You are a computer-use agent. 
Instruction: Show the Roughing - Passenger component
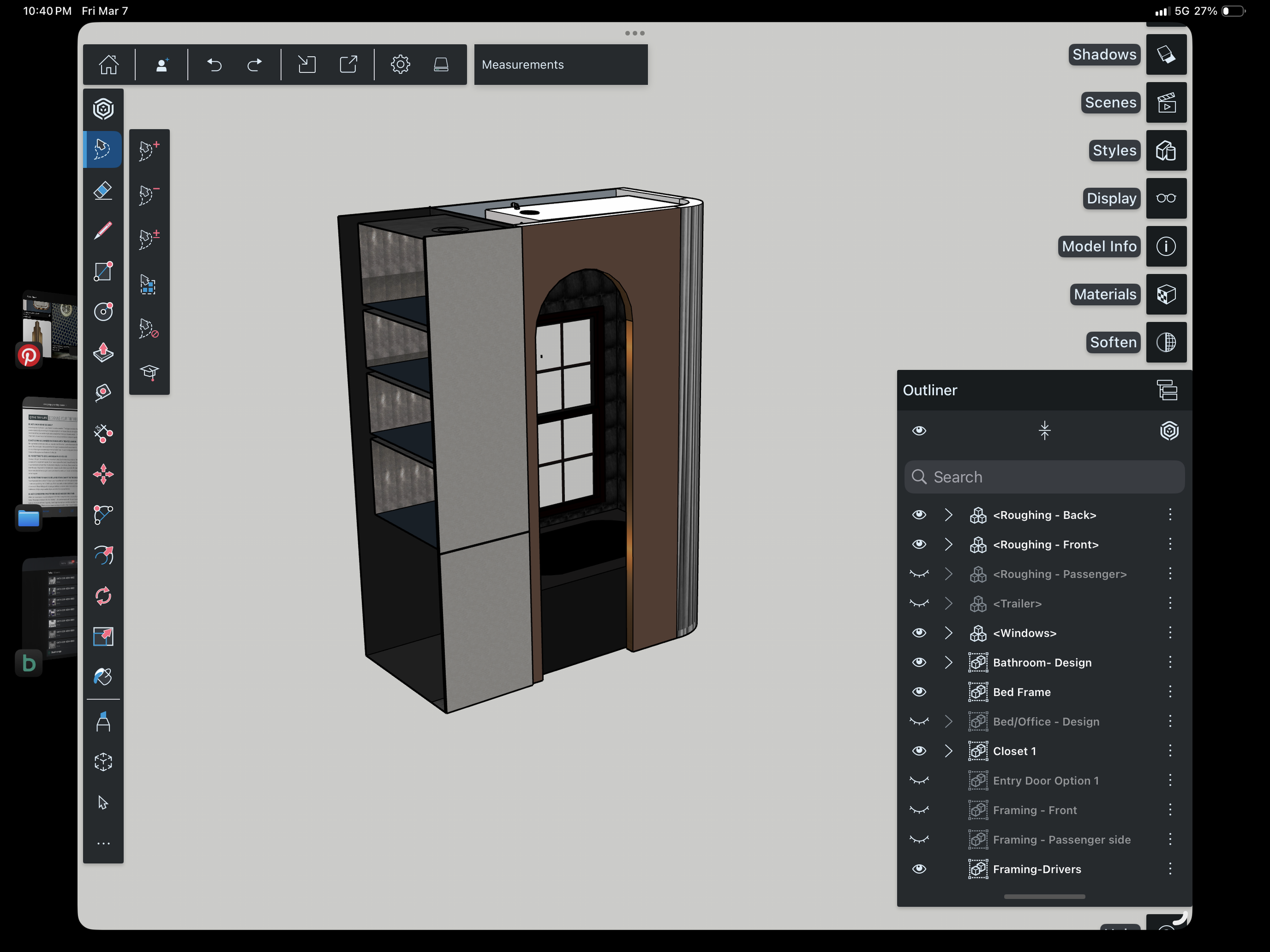(x=919, y=574)
